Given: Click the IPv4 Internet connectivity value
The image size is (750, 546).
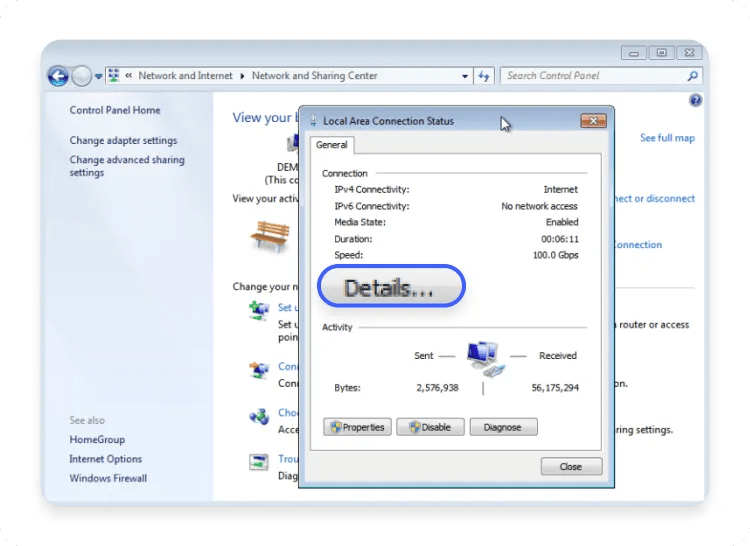Looking at the screenshot, I should point(561,189).
